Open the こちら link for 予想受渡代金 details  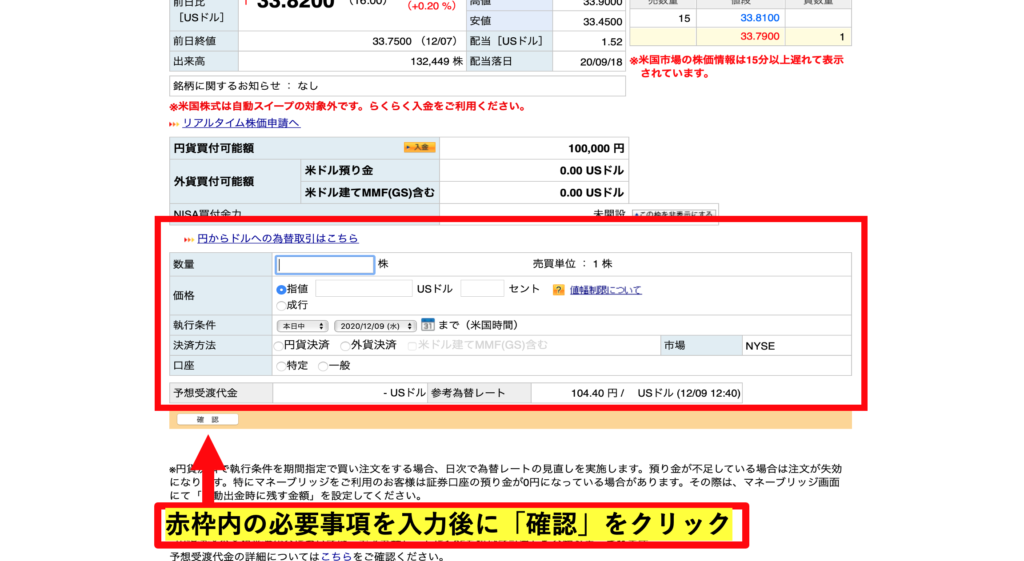pyautogui.click(x=336, y=556)
